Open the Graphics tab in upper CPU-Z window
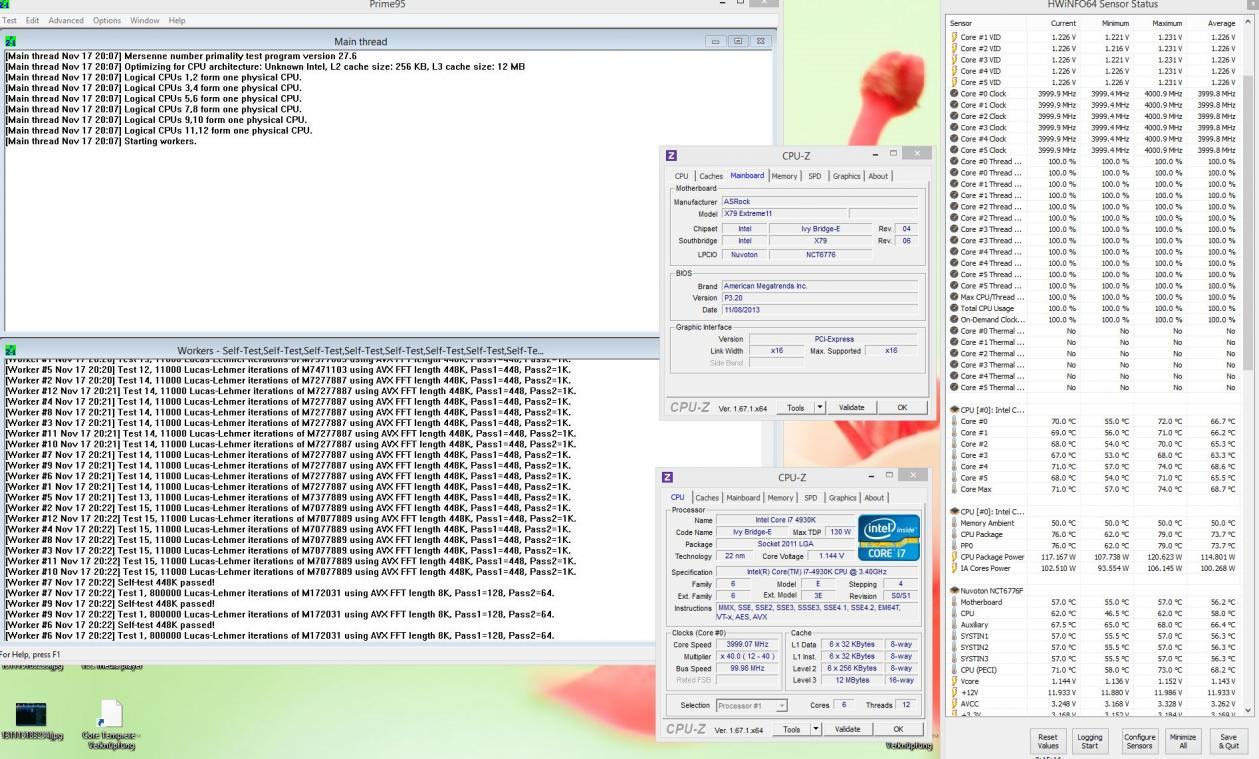The image size is (1259, 759). (x=846, y=176)
